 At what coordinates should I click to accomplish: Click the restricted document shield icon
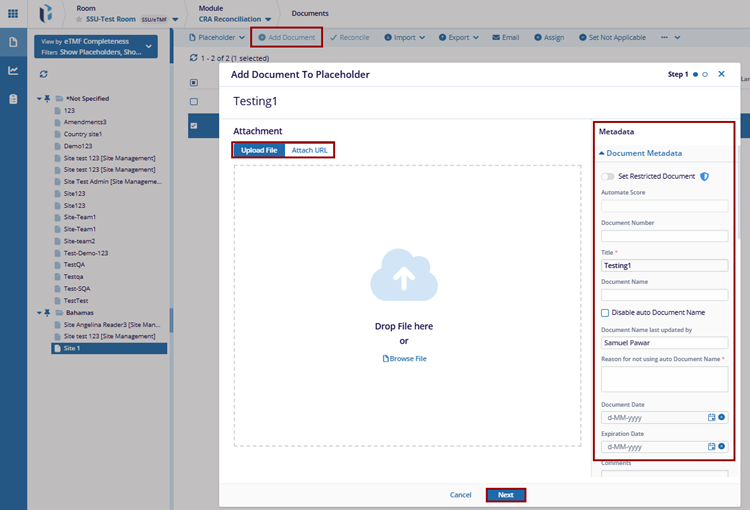pos(704,176)
